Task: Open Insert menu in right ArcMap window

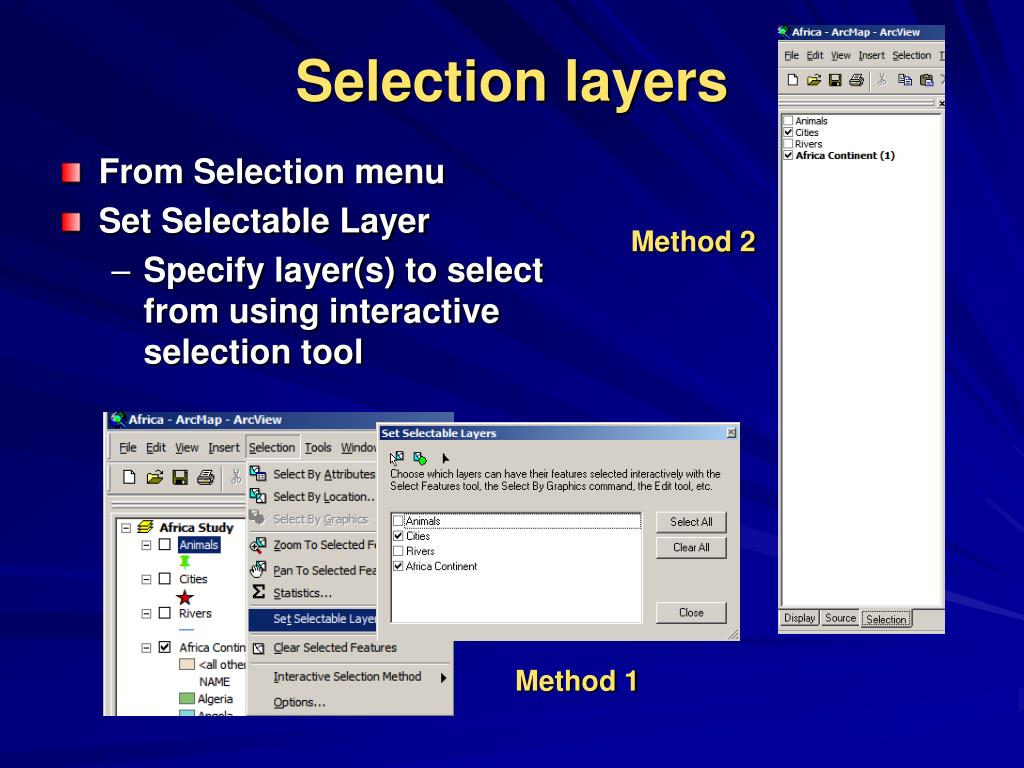Action: pyautogui.click(x=871, y=56)
